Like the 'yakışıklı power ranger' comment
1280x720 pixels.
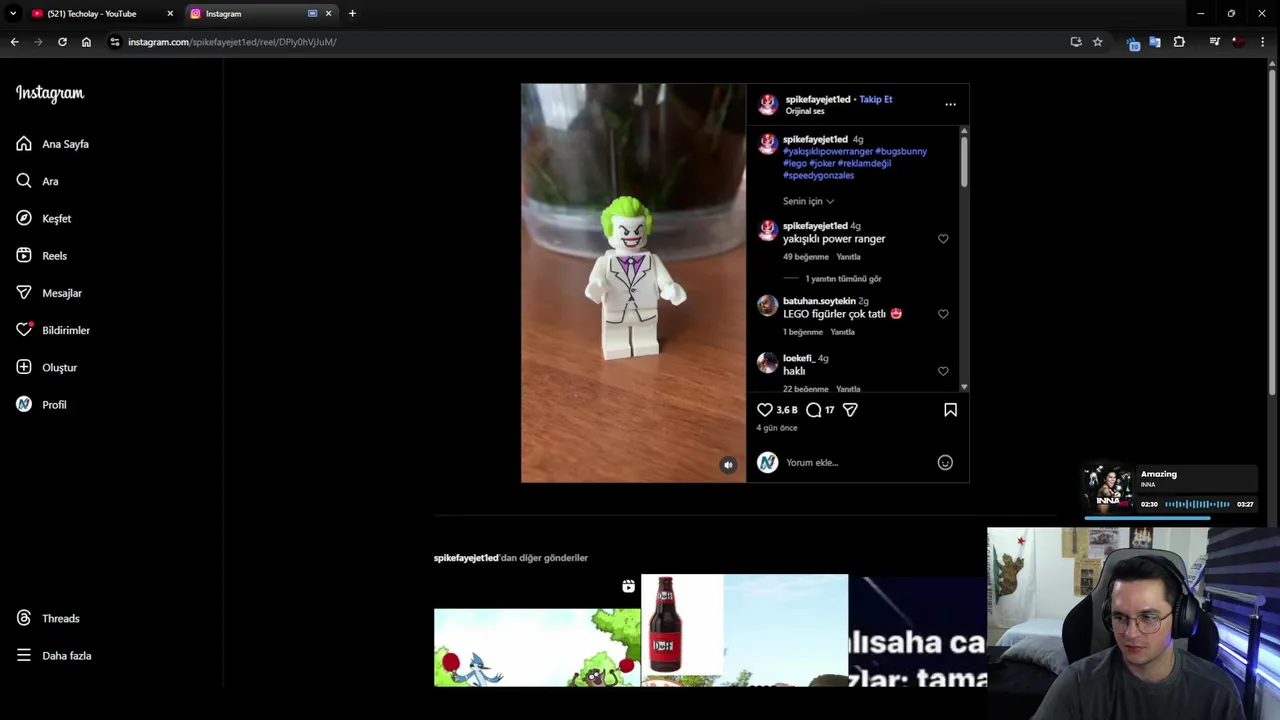click(943, 239)
